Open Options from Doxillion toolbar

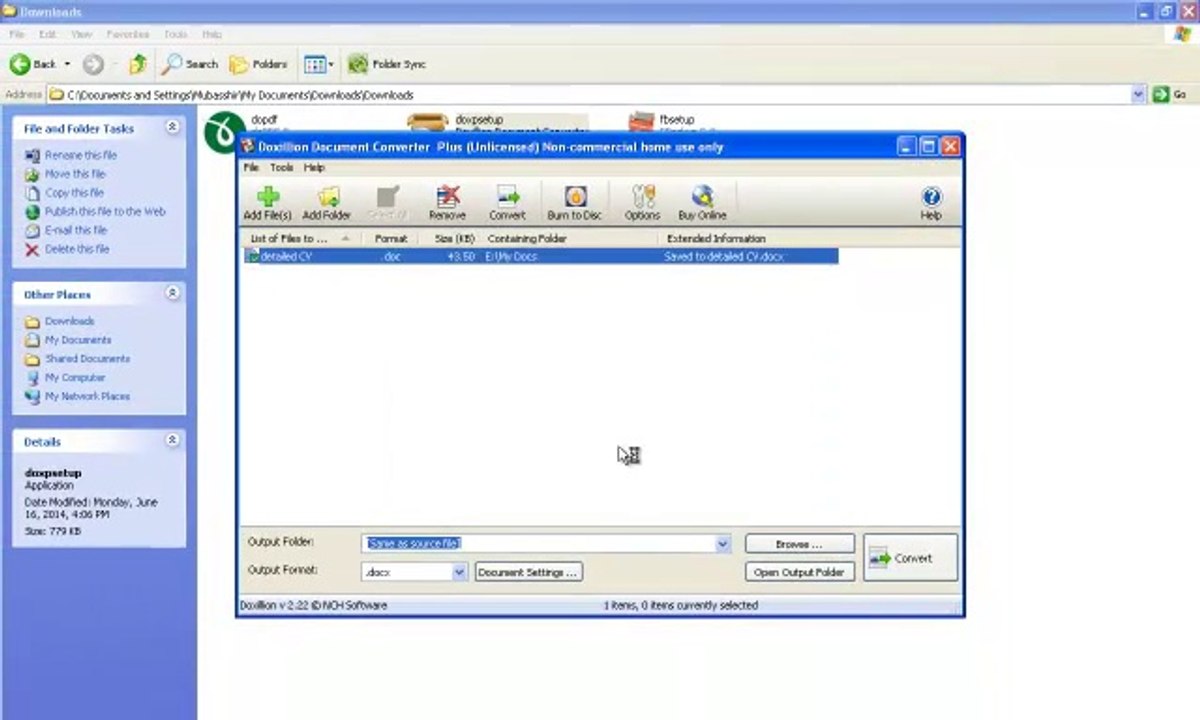tap(642, 203)
